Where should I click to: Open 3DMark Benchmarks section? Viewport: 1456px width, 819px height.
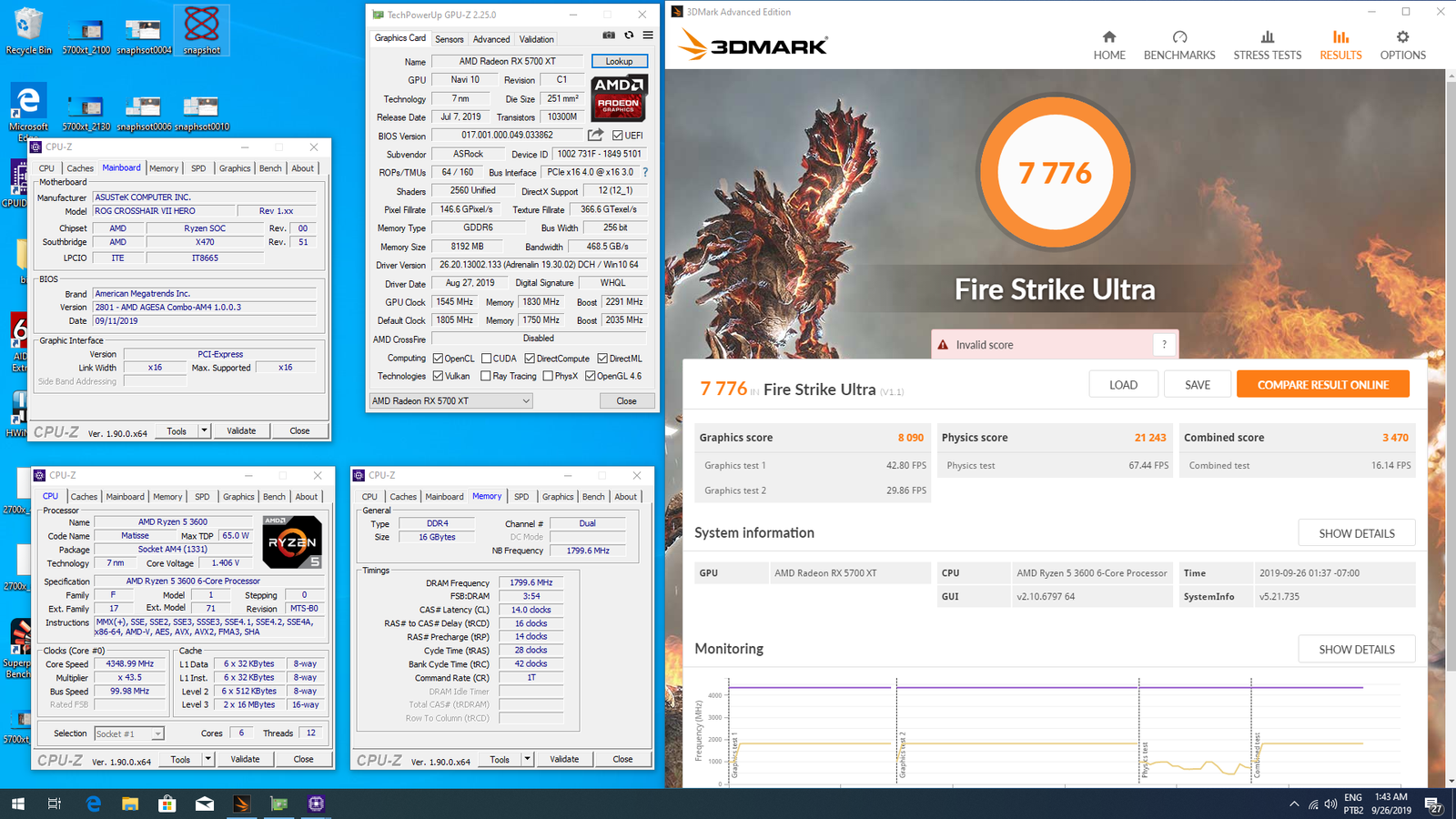point(1179,45)
